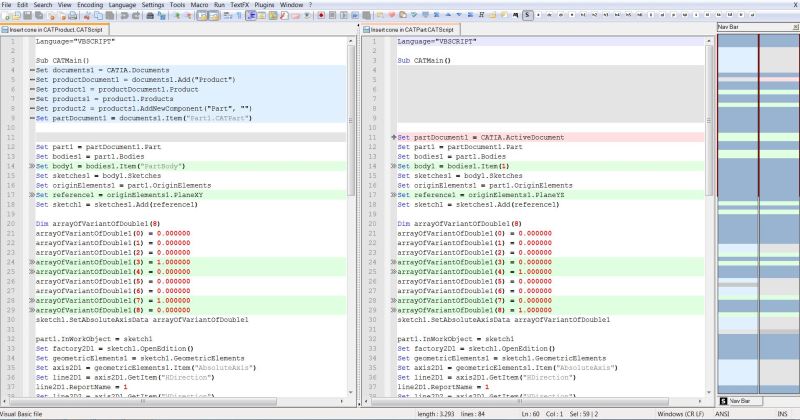Click the Save toolbar icon
The width and height of the screenshot is (800, 420).
28,16
